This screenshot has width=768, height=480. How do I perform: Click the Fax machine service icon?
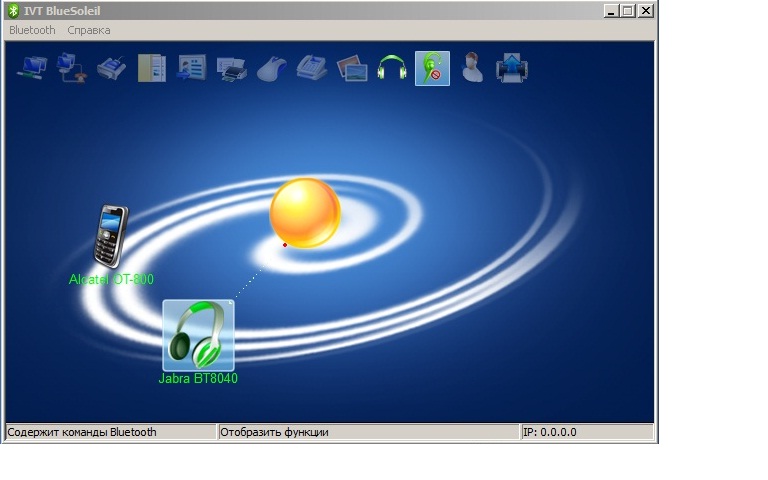[311, 69]
